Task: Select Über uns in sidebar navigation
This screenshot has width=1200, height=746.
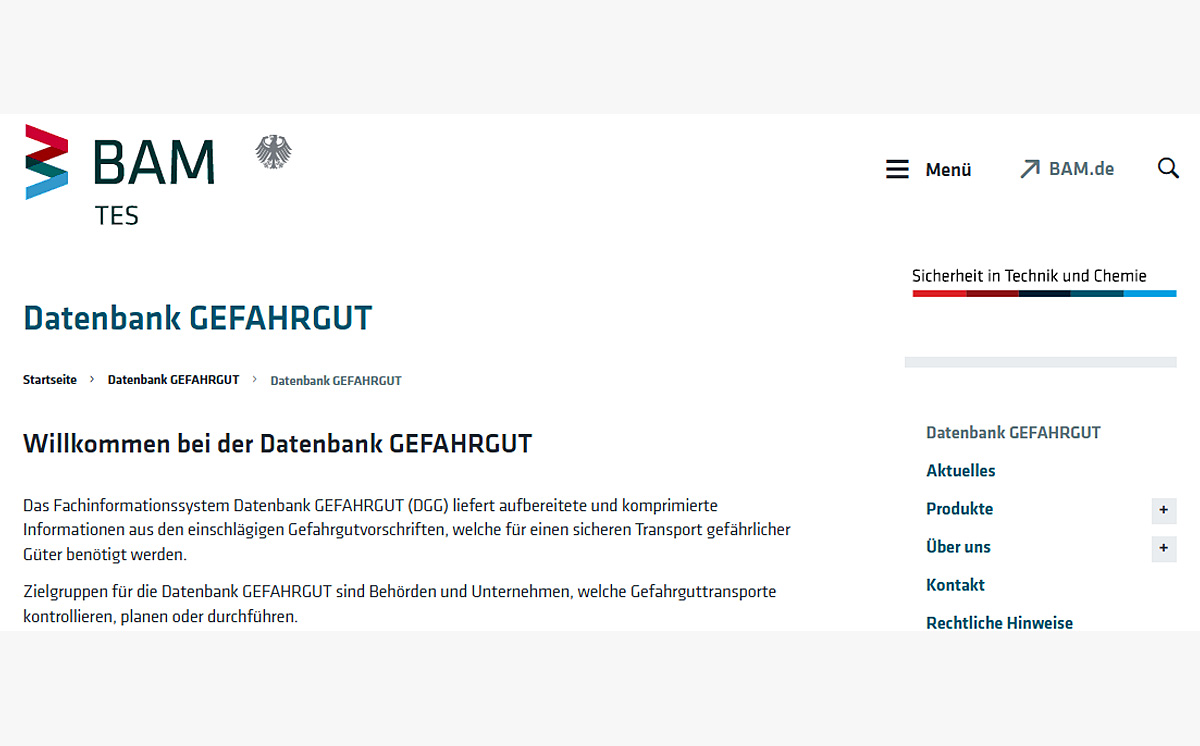Action: click(x=958, y=547)
